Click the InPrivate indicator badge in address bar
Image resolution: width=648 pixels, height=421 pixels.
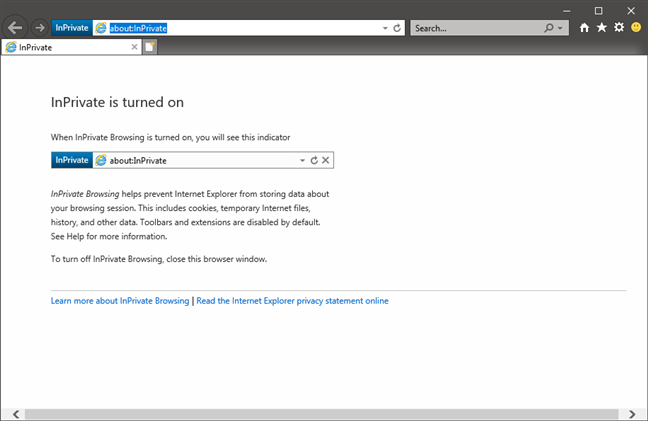coord(72,28)
